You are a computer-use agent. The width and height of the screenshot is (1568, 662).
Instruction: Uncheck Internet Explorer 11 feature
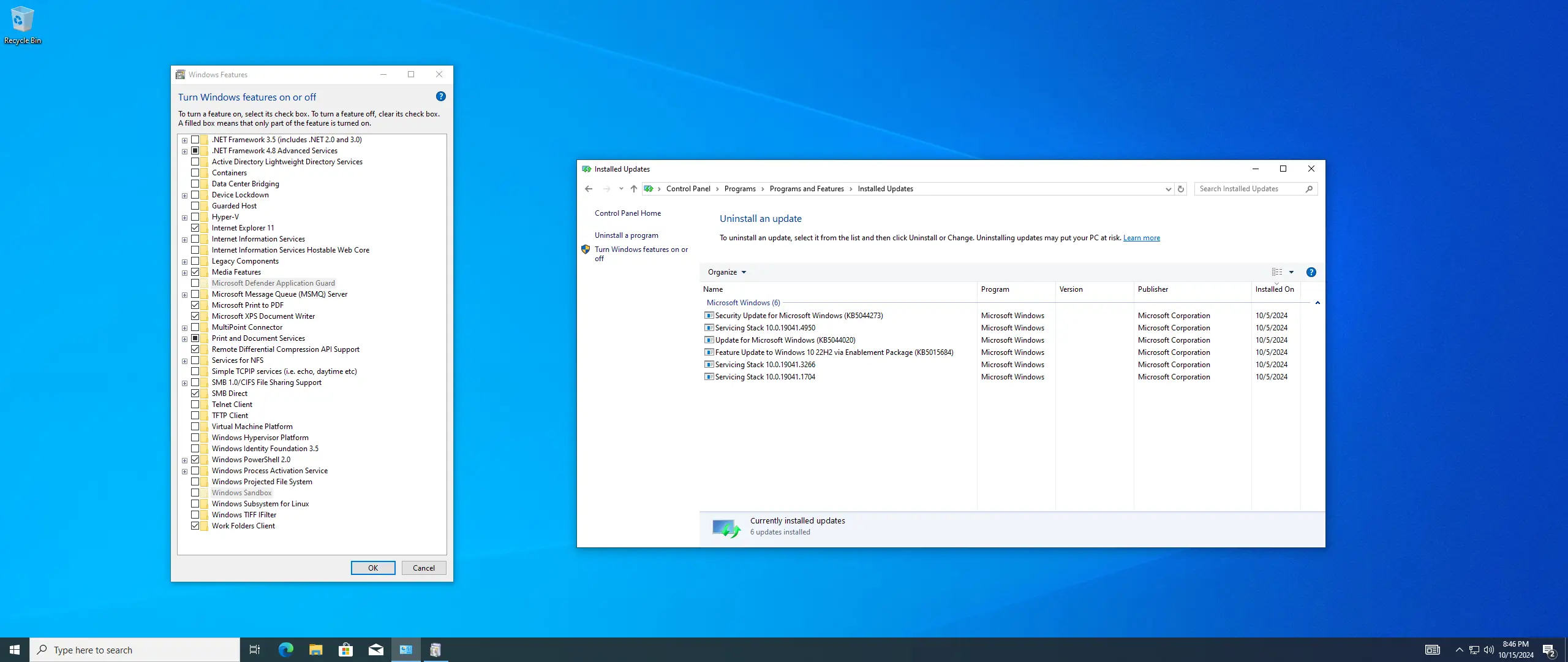(x=195, y=228)
